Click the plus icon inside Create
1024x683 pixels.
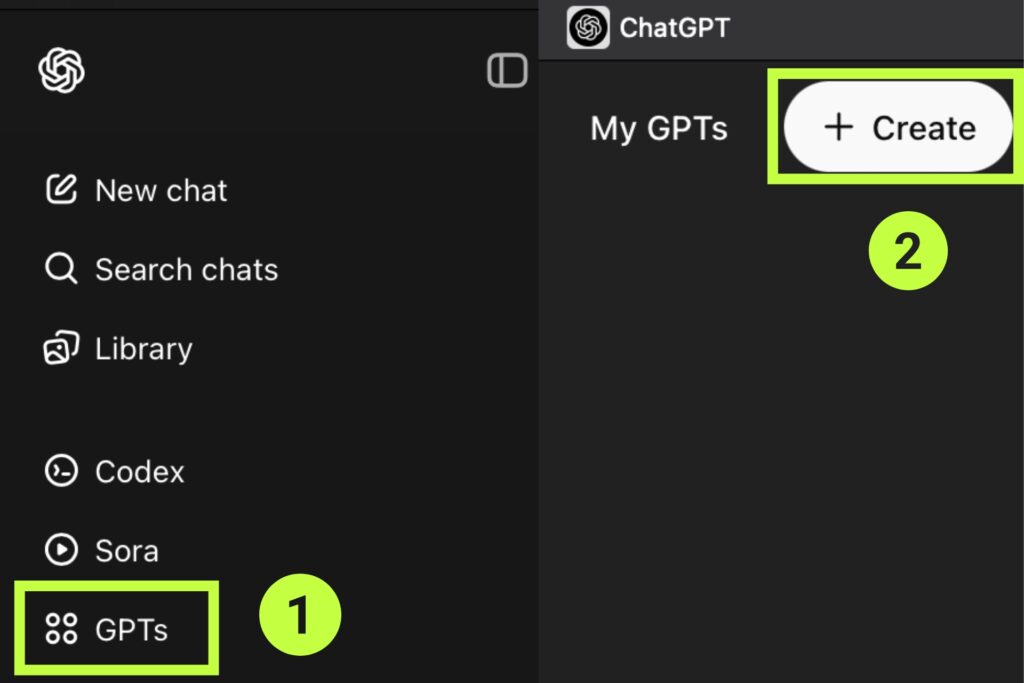838,127
